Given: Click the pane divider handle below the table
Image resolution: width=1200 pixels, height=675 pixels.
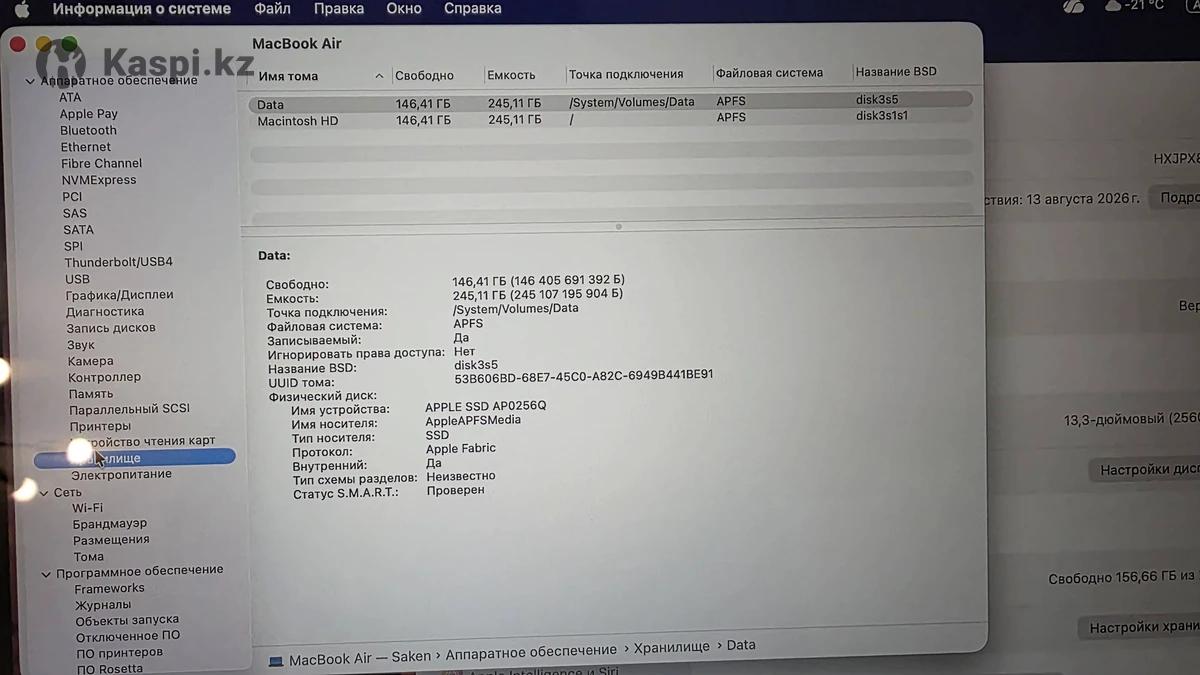Looking at the screenshot, I should tap(618, 227).
